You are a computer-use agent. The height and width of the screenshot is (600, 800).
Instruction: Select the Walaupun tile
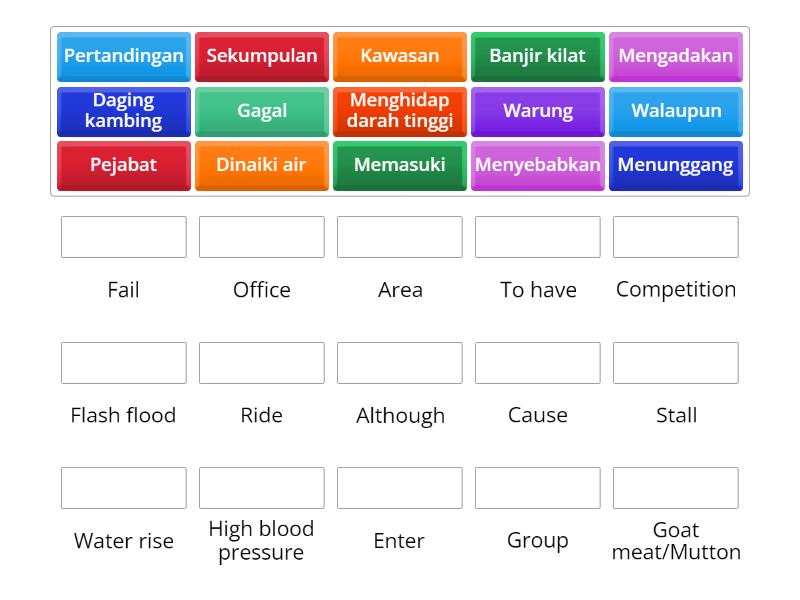676,111
